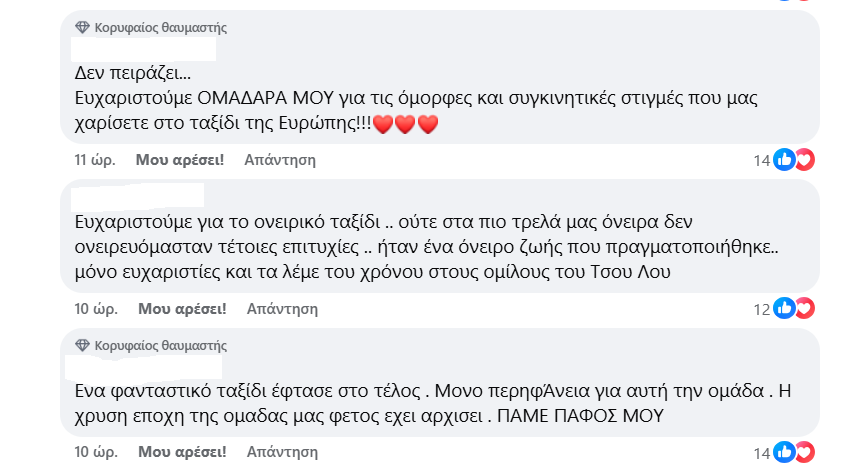Viewport: 852px width, 463px height.
Task: Reply to the third comment ΠΑΜΕ ΠΑΦΟΣ ΜΟΥ
Action: pyautogui.click(x=283, y=452)
